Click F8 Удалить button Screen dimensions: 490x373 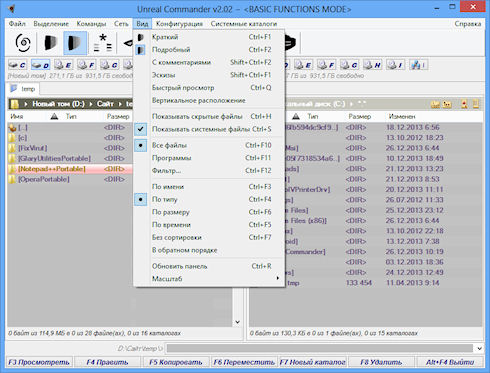(381, 362)
